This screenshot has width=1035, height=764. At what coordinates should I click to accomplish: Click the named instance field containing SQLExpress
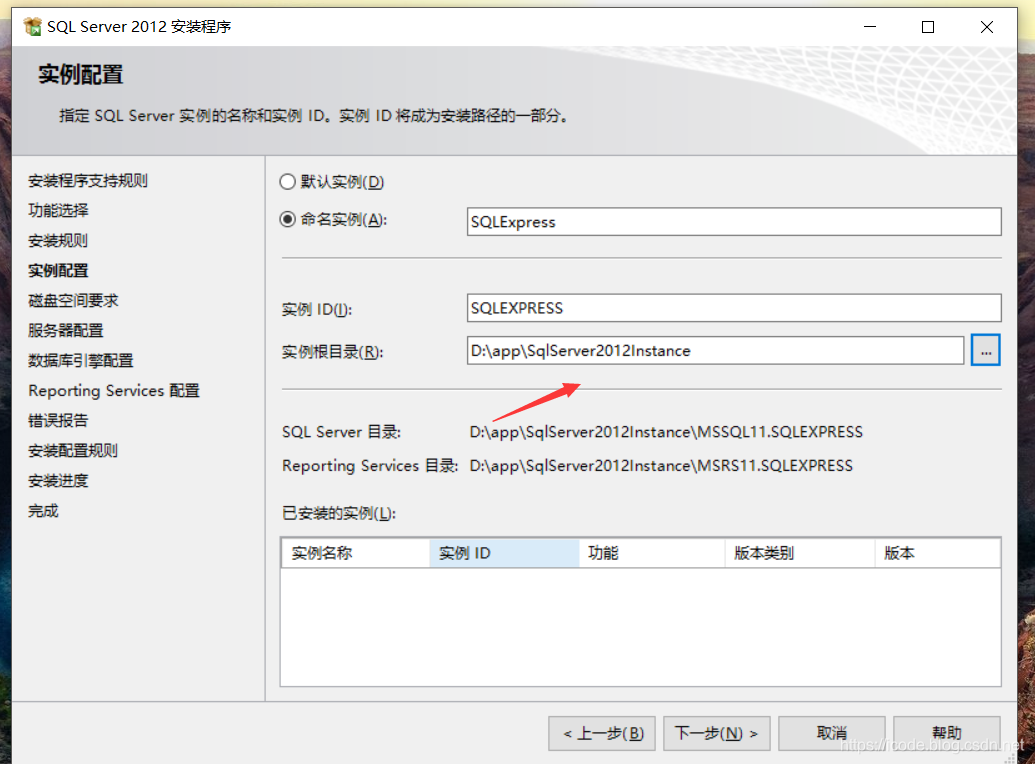pyautogui.click(x=734, y=222)
